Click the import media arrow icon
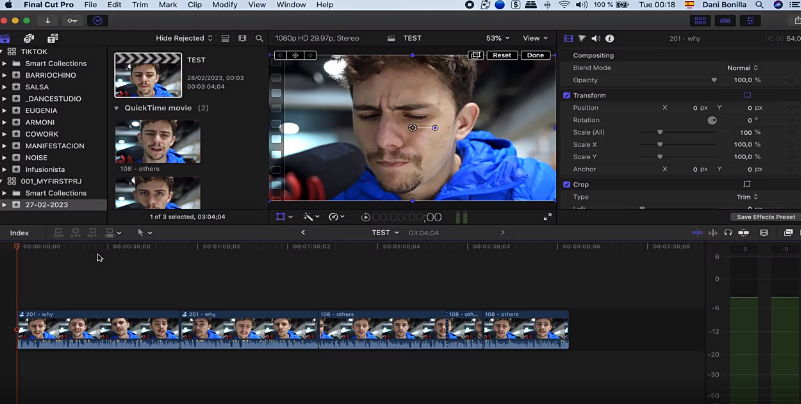Screen dimensions: 801x404 click(x=47, y=20)
